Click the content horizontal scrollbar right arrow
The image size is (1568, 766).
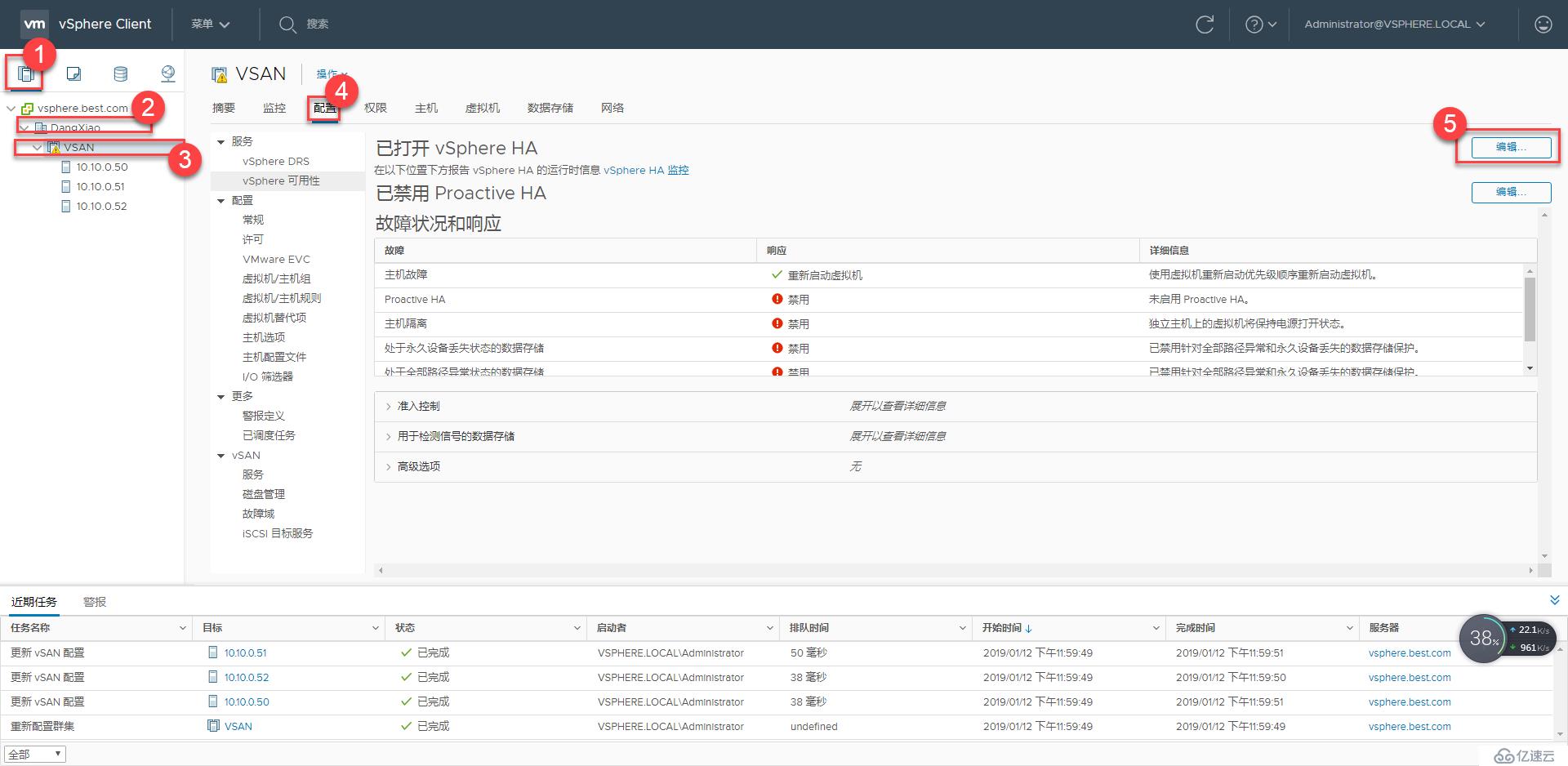coord(1530,570)
